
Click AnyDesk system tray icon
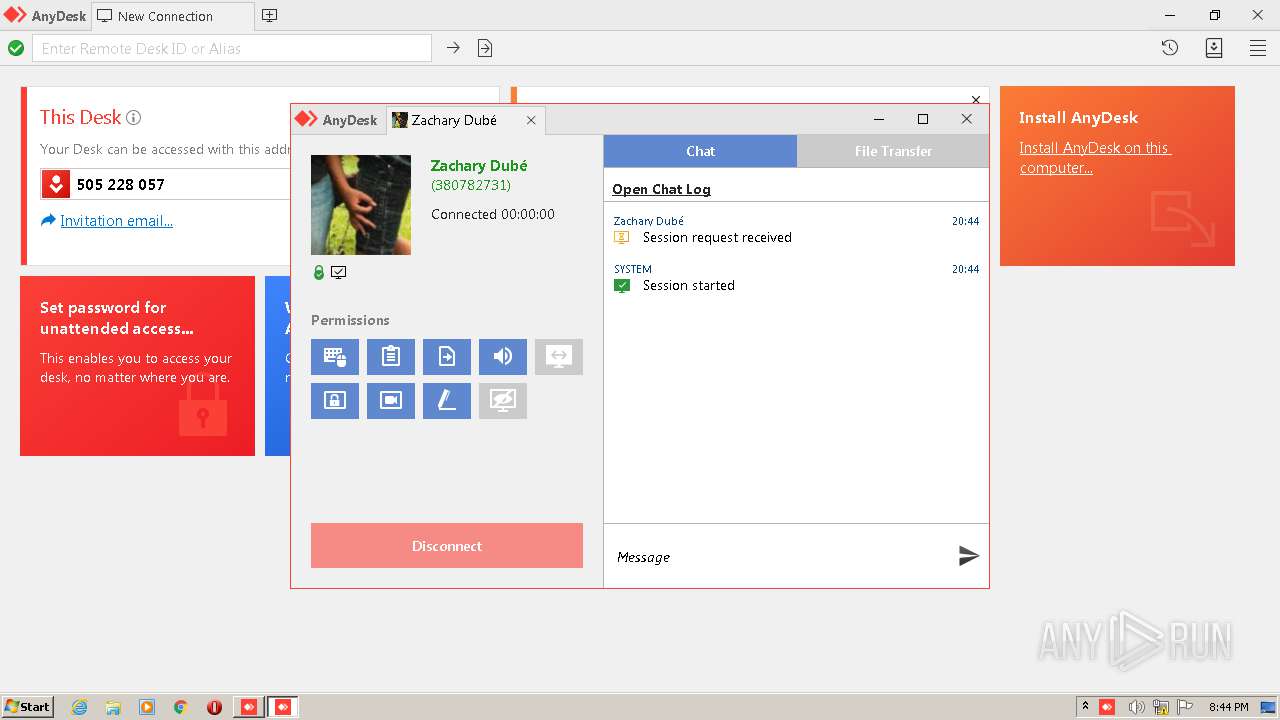click(1107, 707)
